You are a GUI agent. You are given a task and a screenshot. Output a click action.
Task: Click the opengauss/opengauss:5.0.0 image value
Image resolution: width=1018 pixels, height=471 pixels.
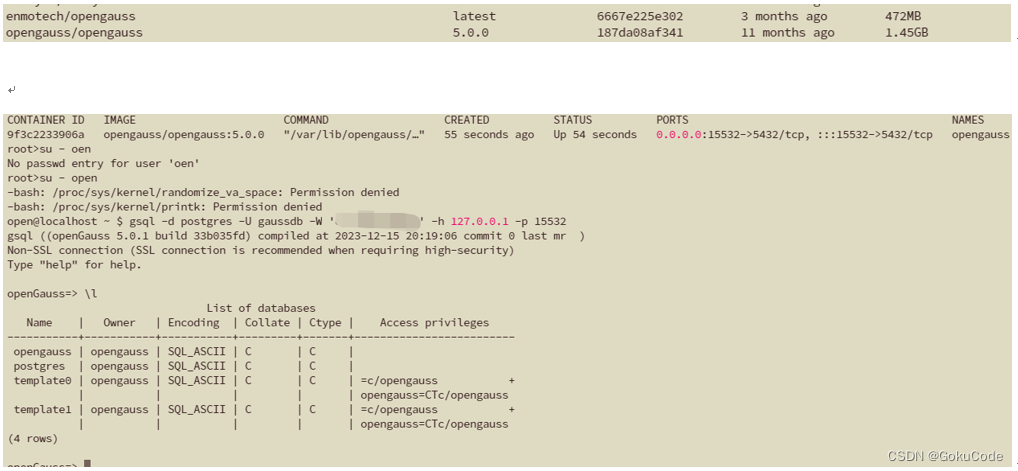[x=184, y=134]
